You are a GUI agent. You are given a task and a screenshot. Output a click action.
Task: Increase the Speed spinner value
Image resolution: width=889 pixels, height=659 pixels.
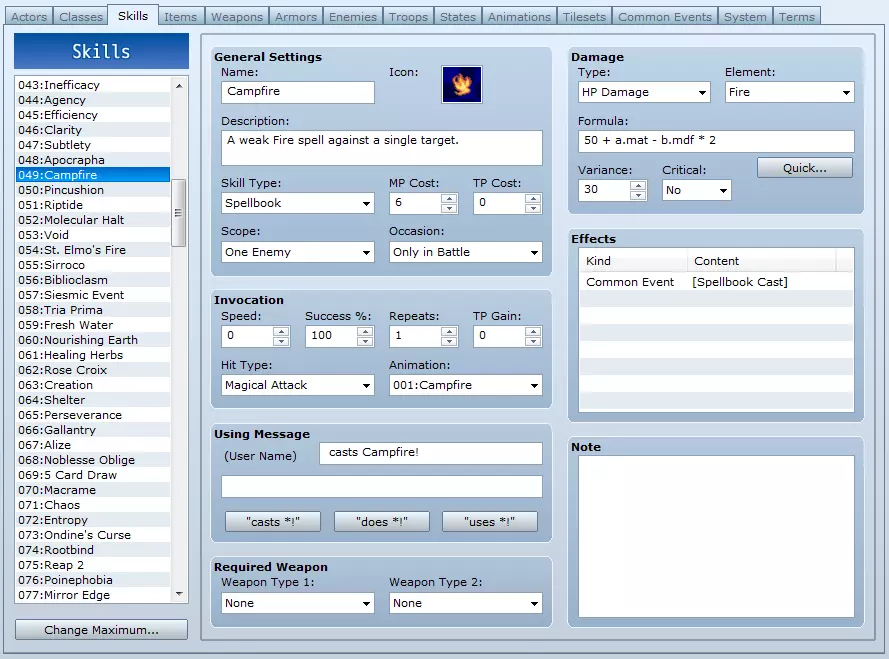281,331
